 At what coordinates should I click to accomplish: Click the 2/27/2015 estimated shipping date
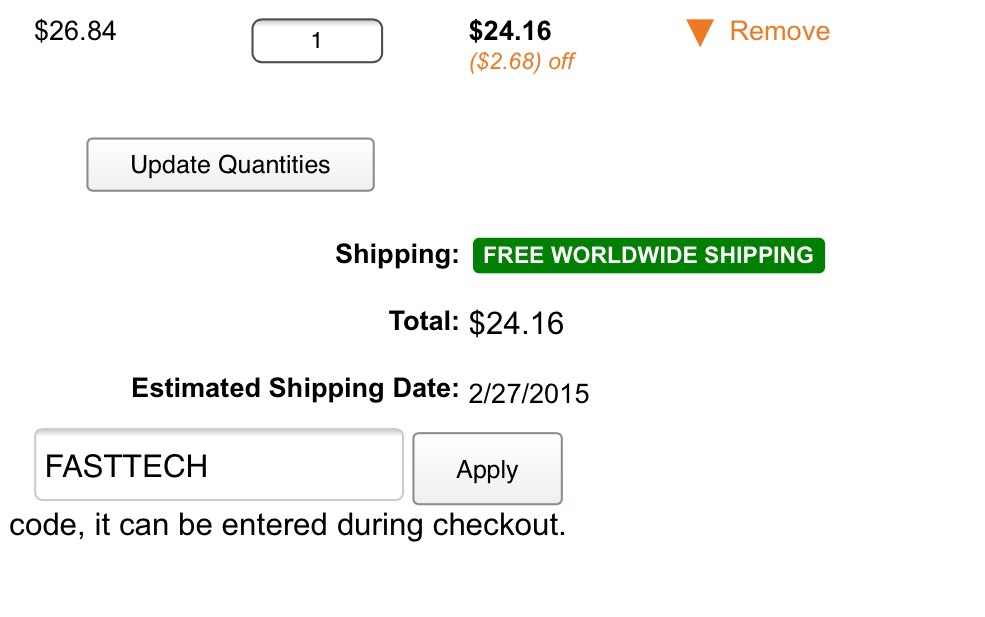(x=528, y=393)
